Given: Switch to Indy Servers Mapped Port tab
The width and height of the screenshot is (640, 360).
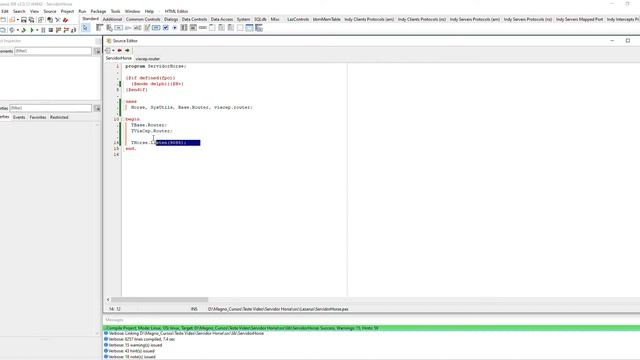Looking at the screenshot, I should click(x=579, y=19).
